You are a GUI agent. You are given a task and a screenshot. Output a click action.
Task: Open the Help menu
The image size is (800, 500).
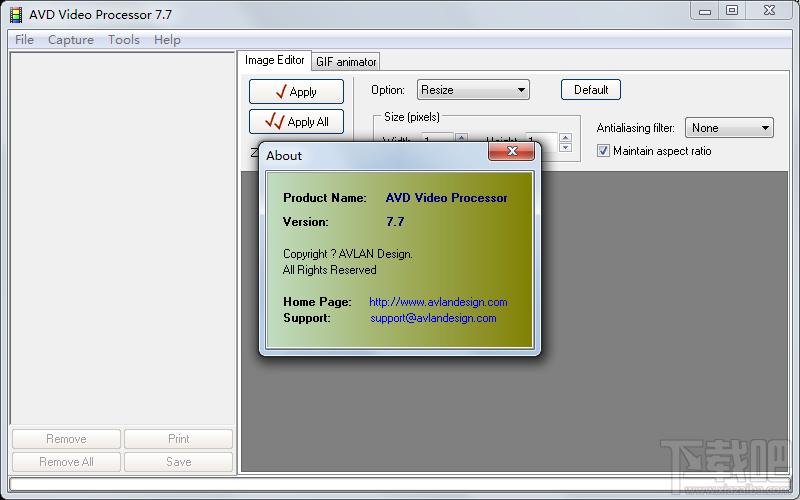[167, 40]
